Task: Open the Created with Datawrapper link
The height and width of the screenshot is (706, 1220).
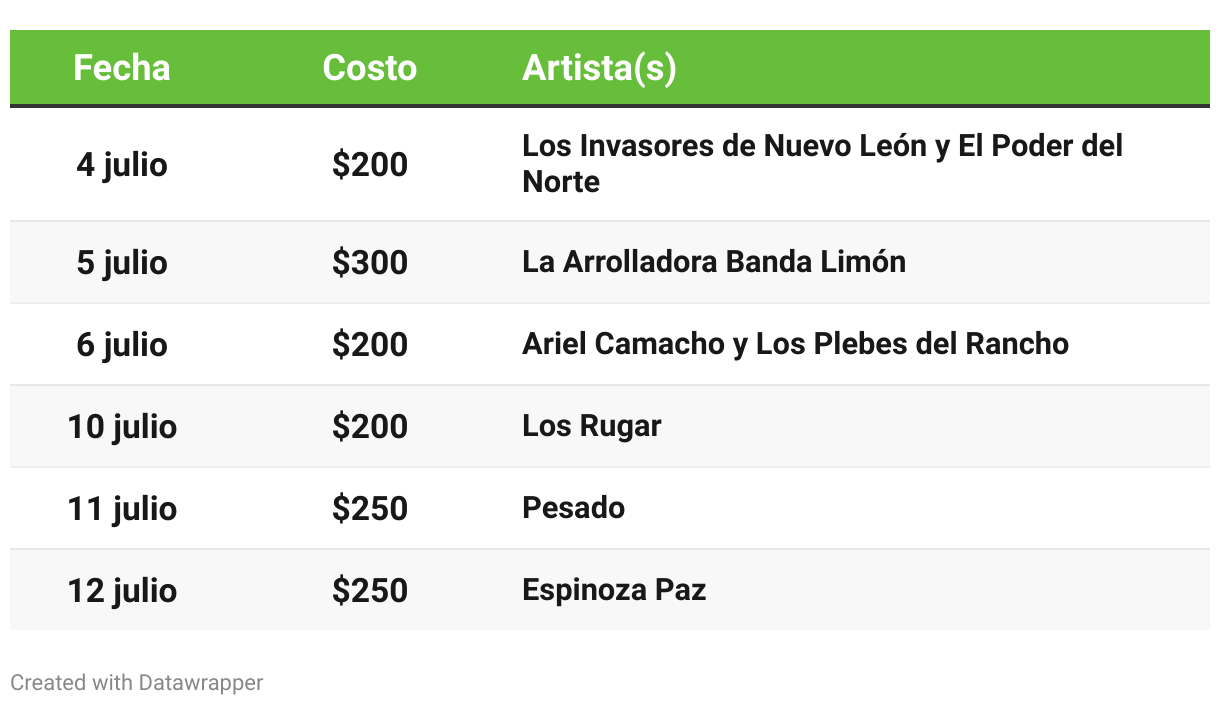Action: 137,683
